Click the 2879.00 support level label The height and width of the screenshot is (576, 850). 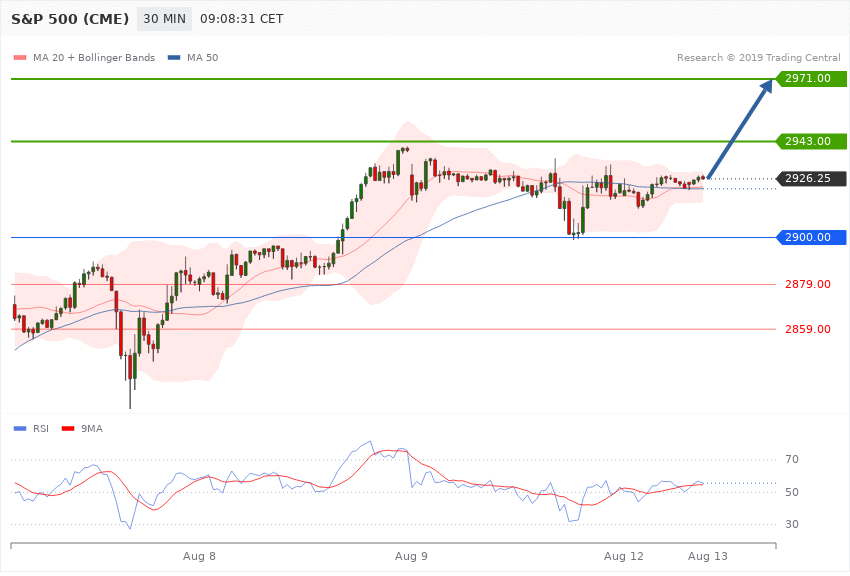pyautogui.click(x=808, y=284)
